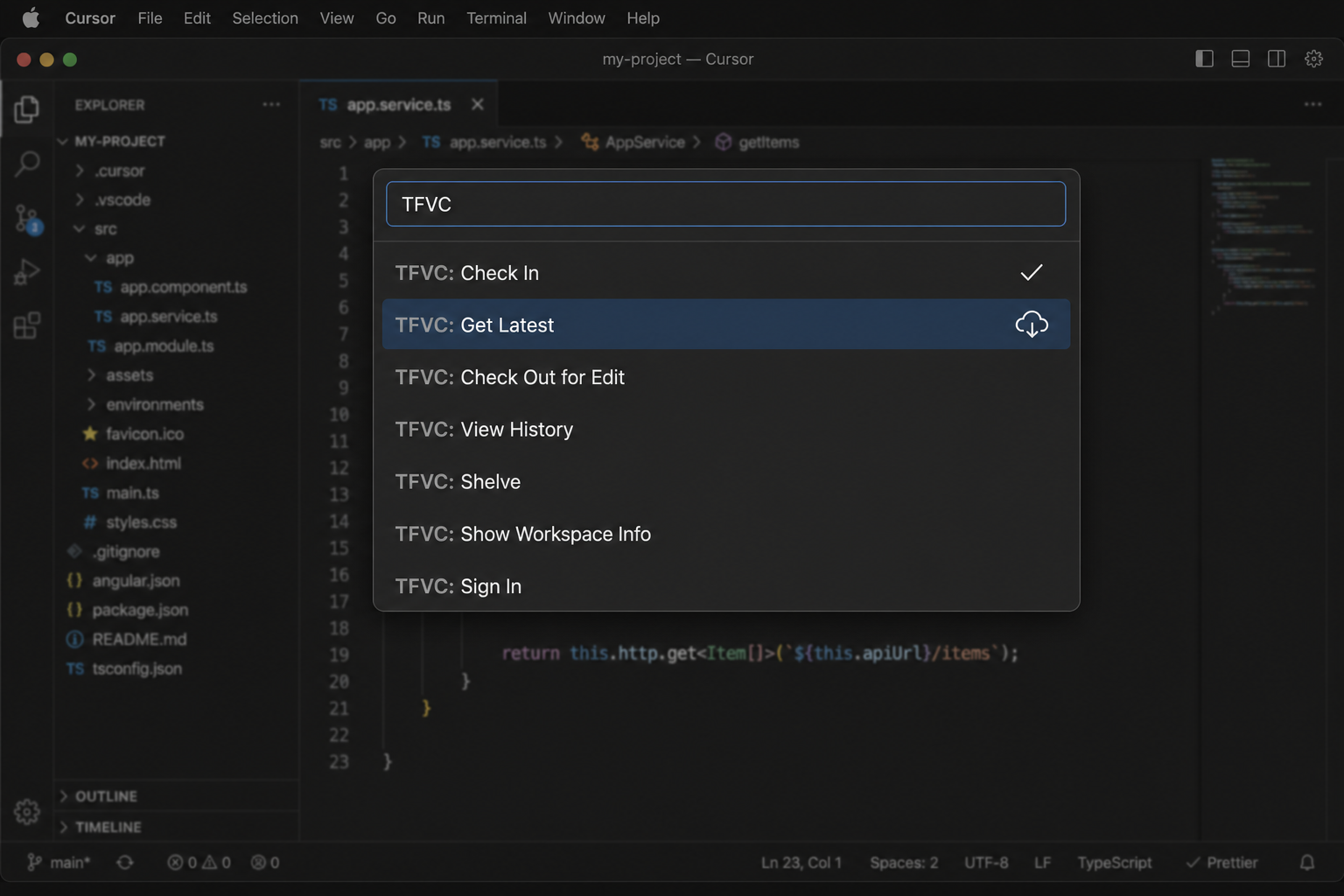Viewport: 1344px width, 896px height.
Task: Open the Terminal menu
Action: tap(496, 17)
